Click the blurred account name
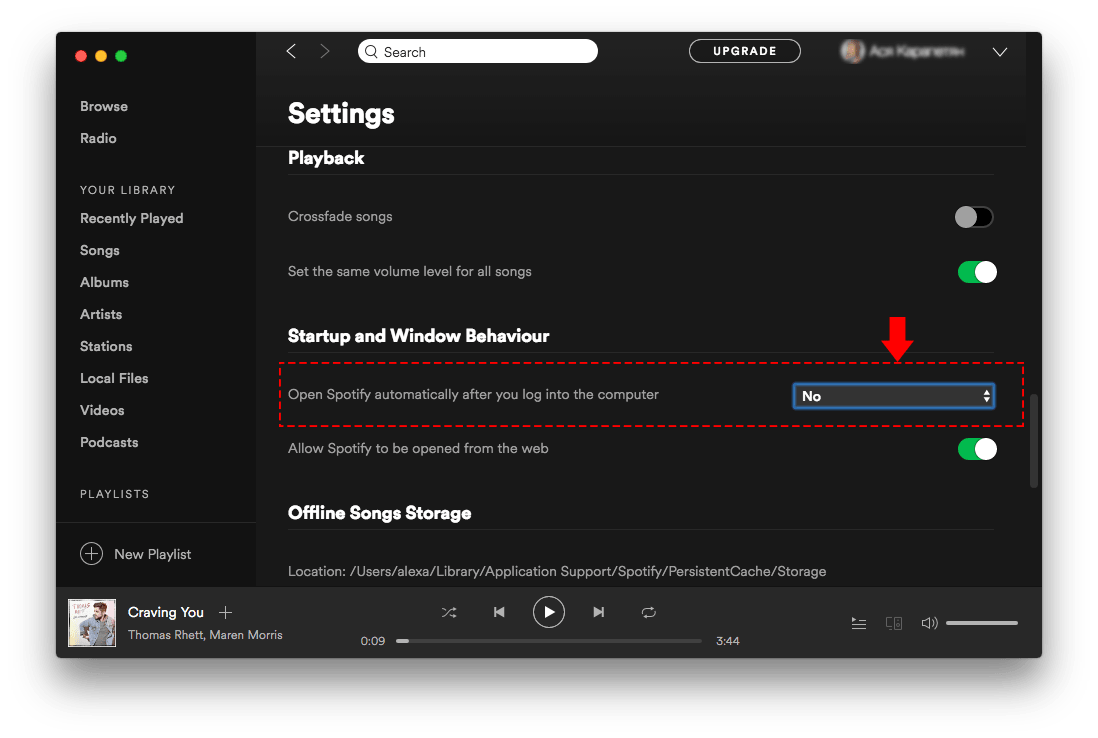 pyautogui.click(x=917, y=51)
